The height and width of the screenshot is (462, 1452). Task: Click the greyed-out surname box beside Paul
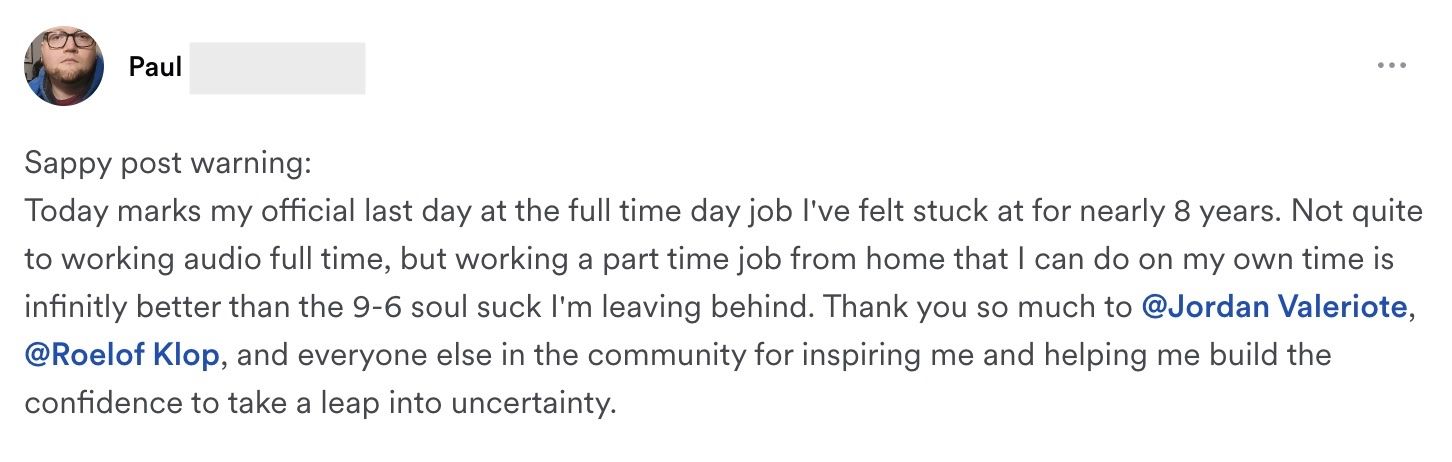click(x=277, y=68)
